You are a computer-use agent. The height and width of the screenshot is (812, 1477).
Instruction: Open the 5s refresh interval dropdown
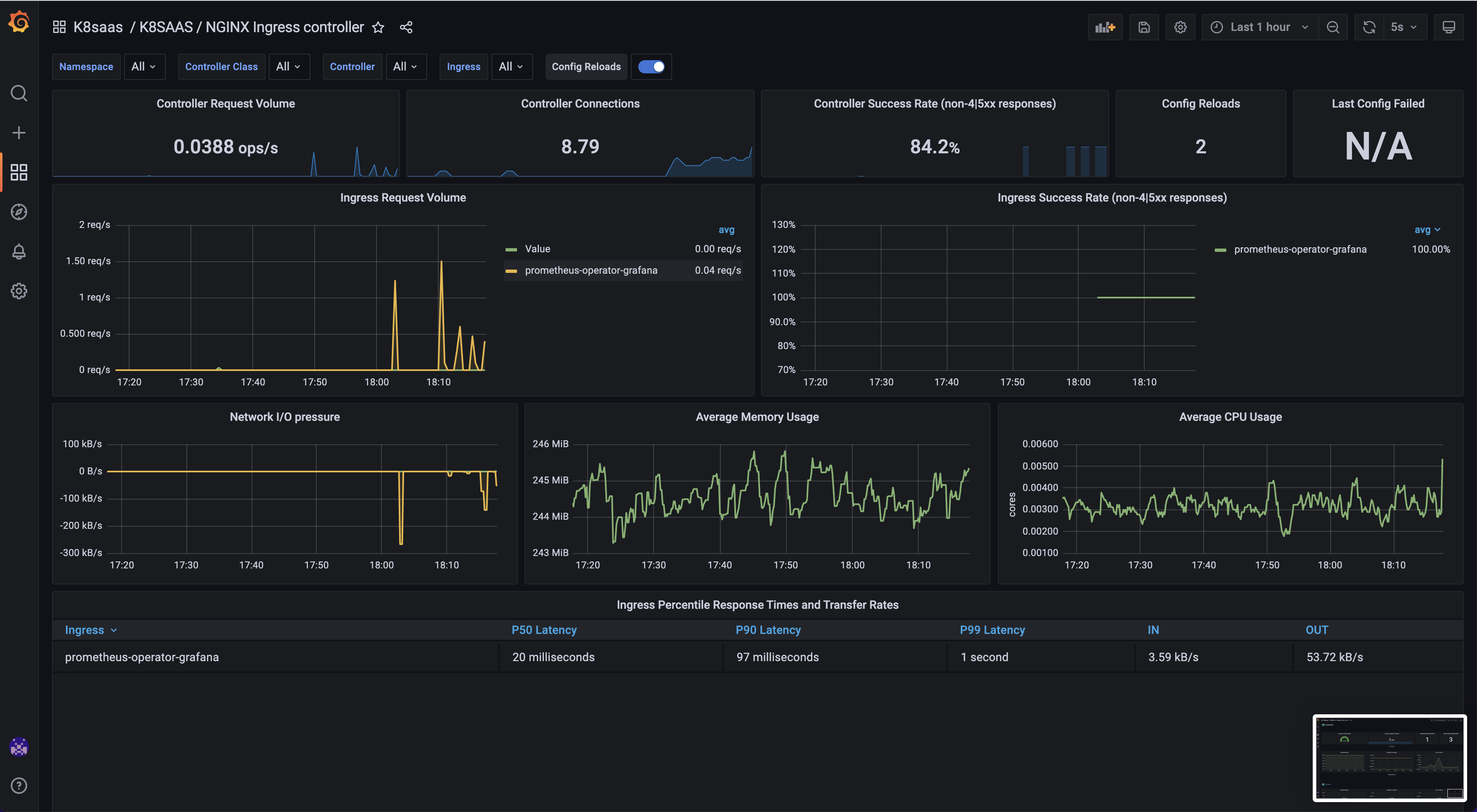1404,27
